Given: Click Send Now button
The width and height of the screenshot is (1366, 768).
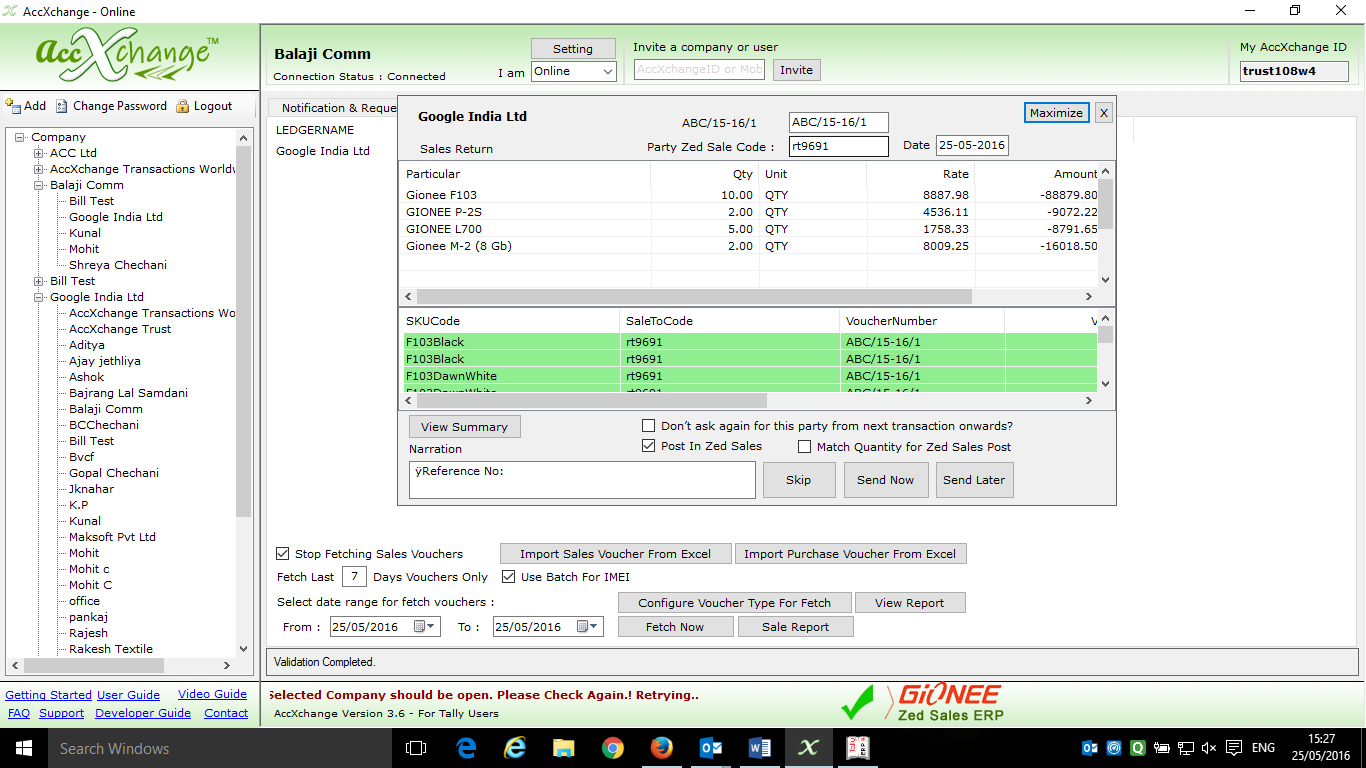Looking at the screenshot, I should (x=885, y=480).
